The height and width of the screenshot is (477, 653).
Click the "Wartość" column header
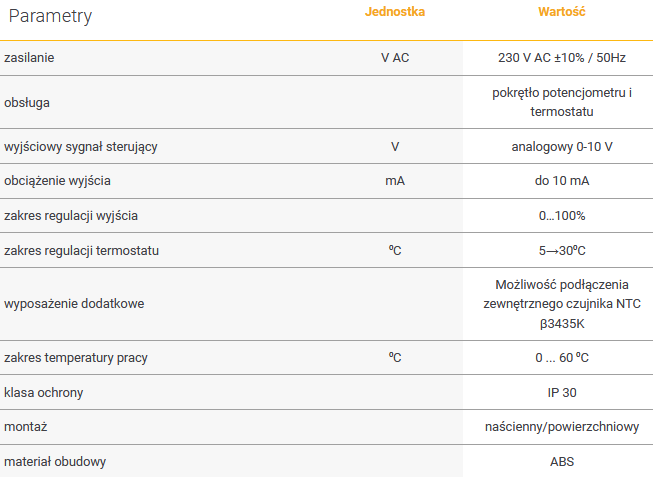coord(561,13)
